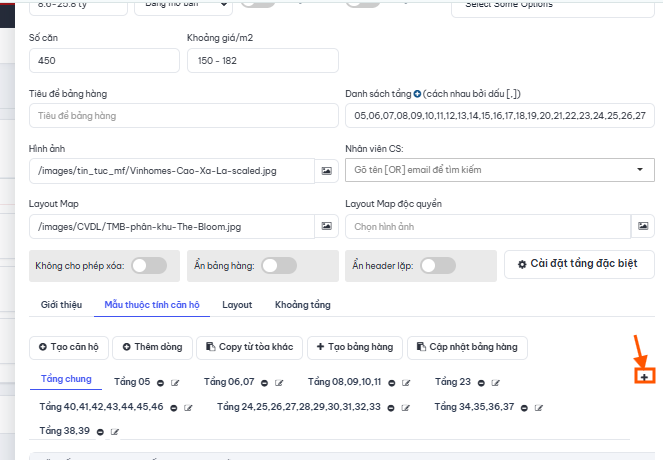Focus the Hình ảnh path field
Image resolution: width=663 pixels, height=460 pixels.
[172, 171]
